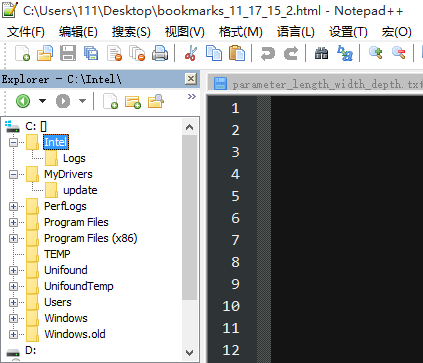Expand the Users folder
This screenshot has height=363, width=423.
[x=13, y=302]
